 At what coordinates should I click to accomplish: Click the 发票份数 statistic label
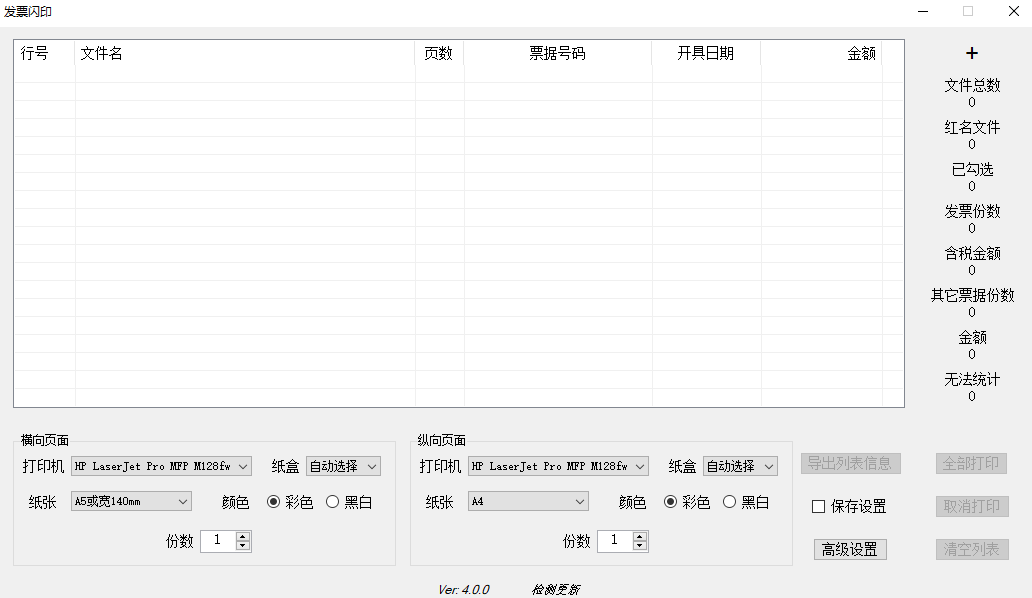point(972,211)
